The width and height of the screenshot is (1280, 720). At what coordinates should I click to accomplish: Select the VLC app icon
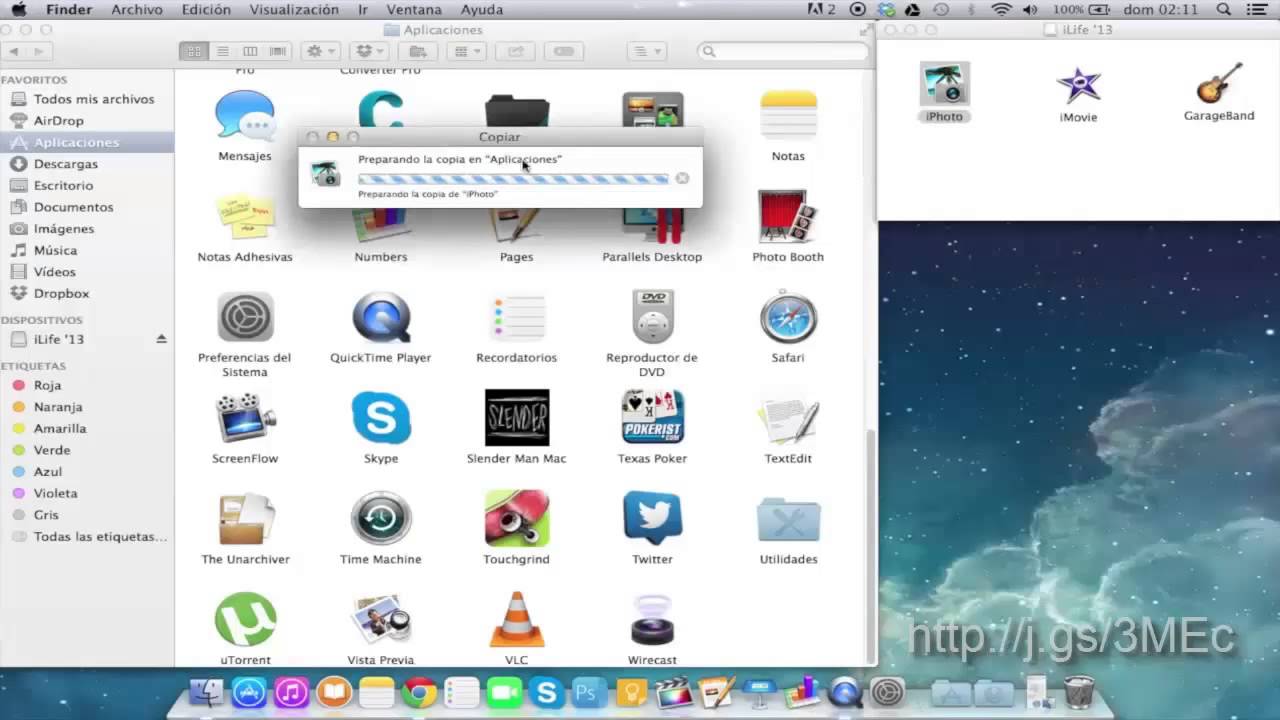[x=517, y=620]
